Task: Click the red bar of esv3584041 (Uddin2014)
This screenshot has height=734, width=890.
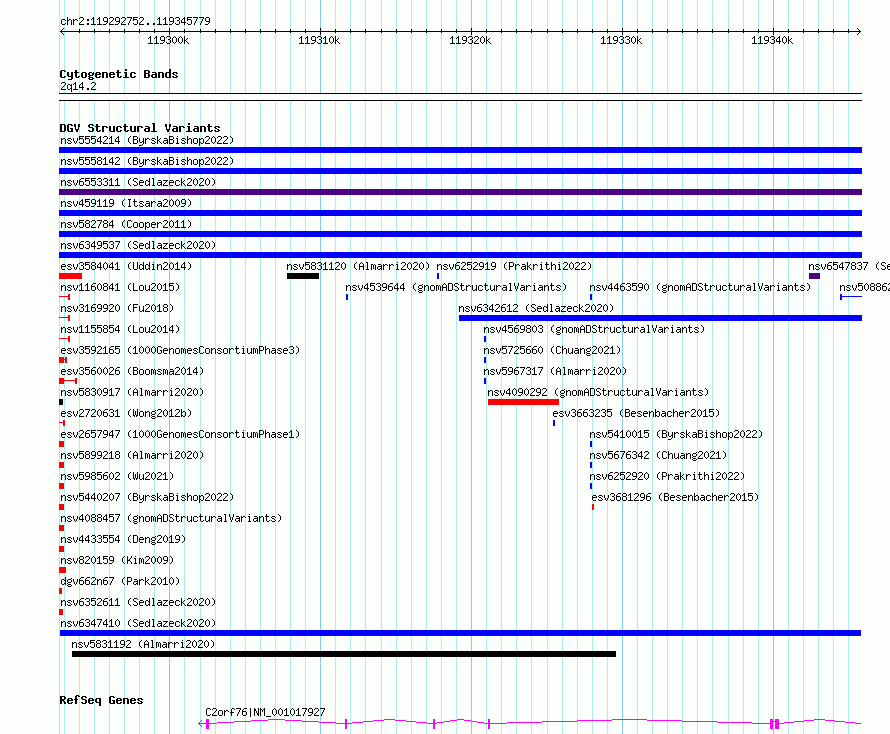Action: point(70,276)
